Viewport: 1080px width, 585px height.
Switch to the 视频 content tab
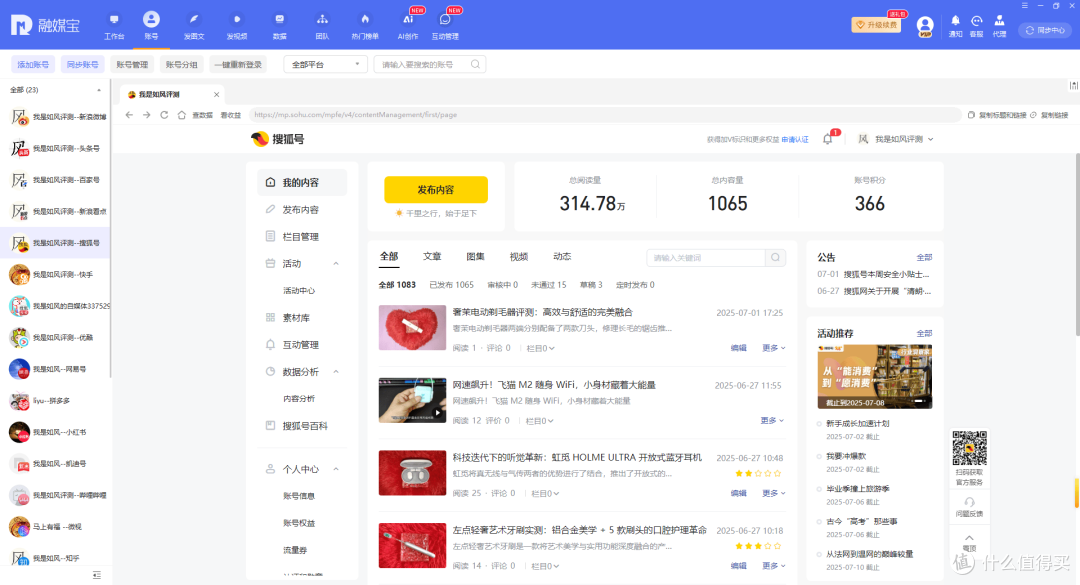tap(519, 256)
